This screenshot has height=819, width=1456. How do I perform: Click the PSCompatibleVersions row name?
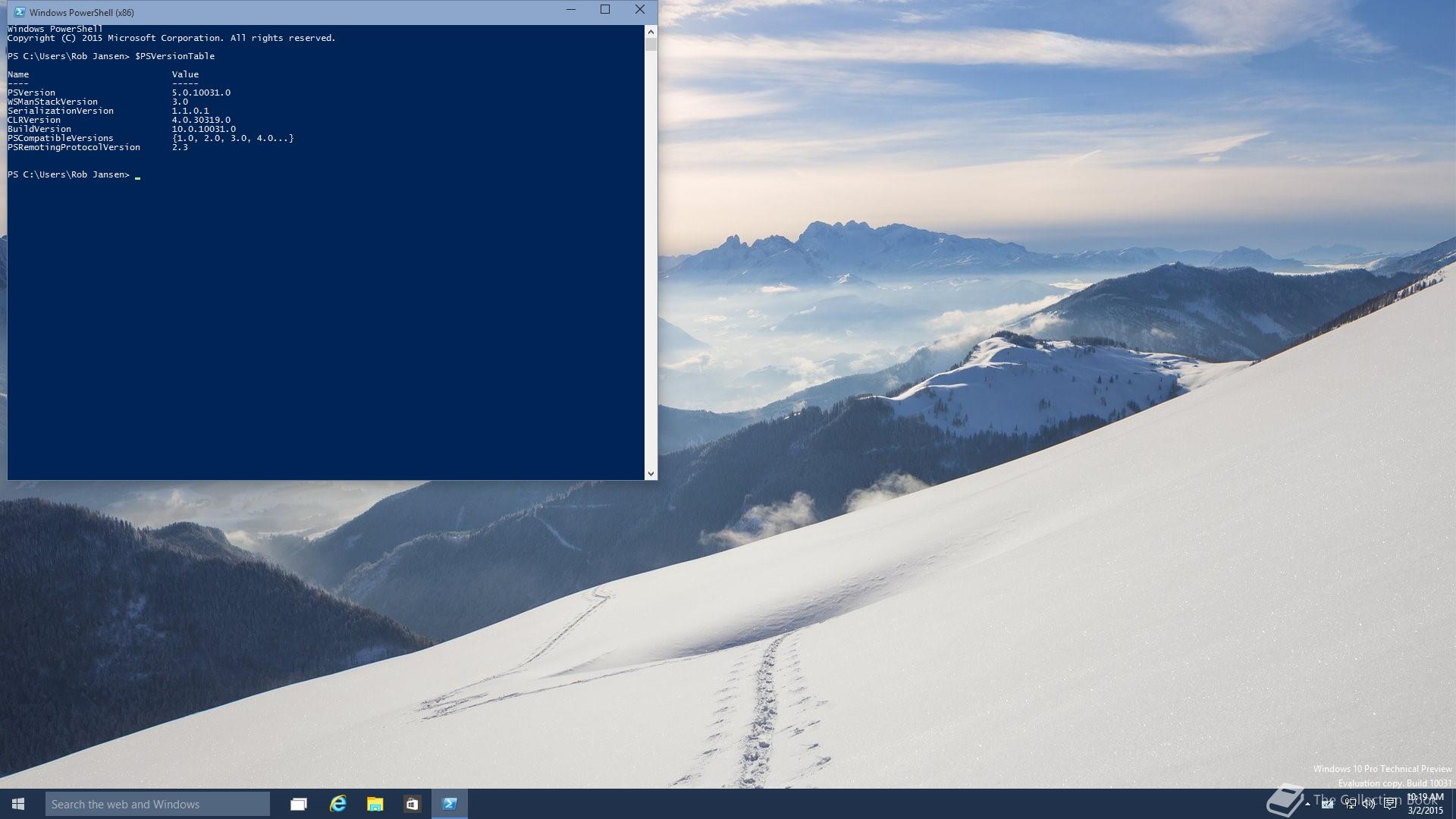pyautogui.click(x=61, y=138)
